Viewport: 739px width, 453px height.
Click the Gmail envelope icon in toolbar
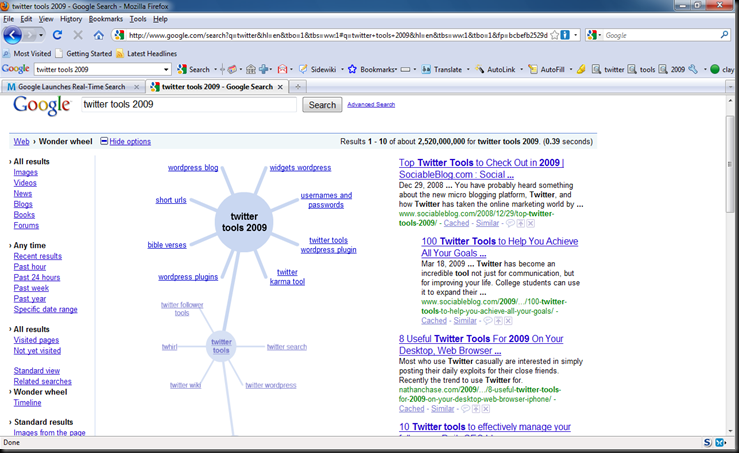(x=282, y=69)
